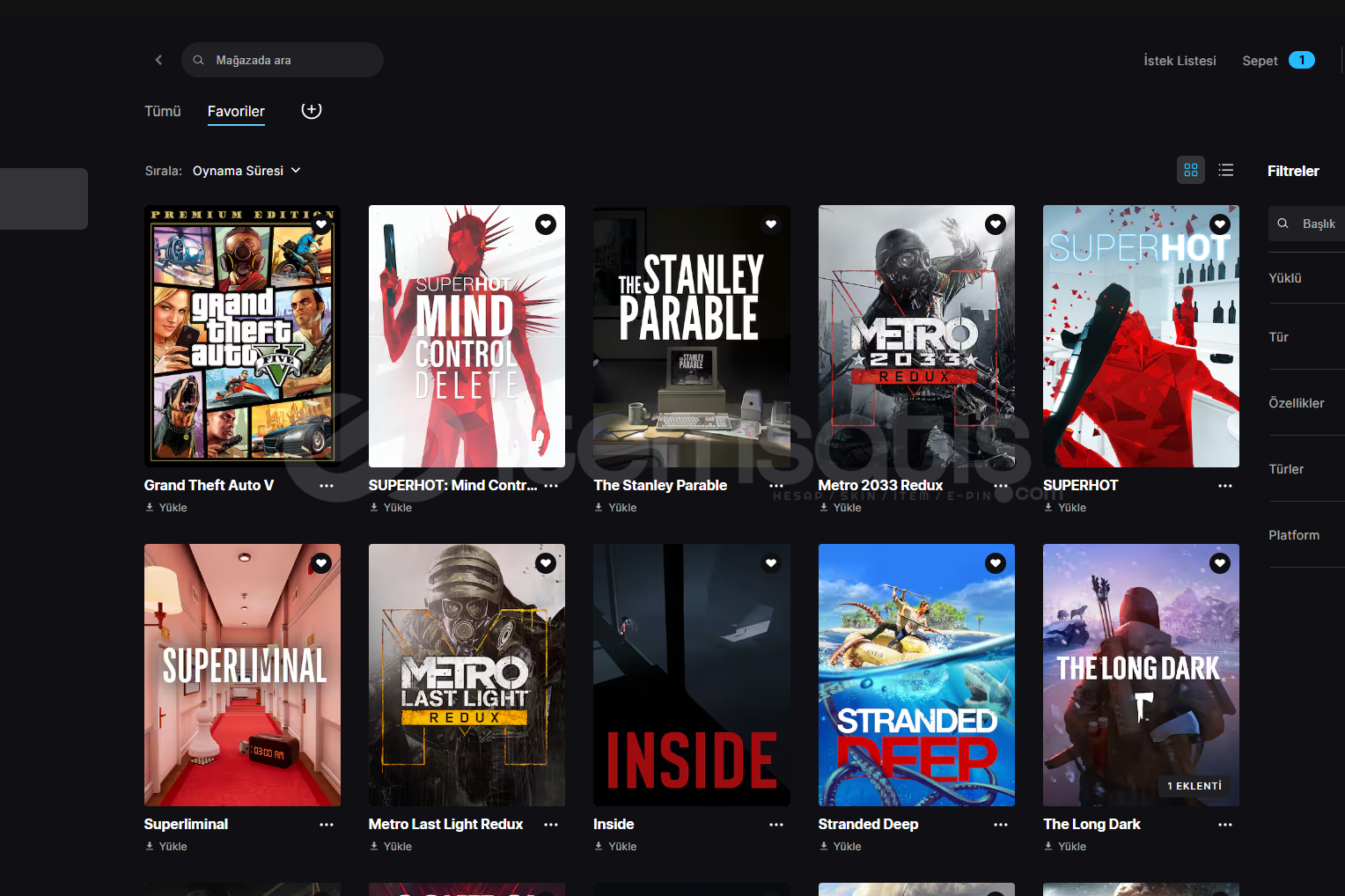
Task: Click Yükle under The Stanley Parable
Action: (615, 508)
